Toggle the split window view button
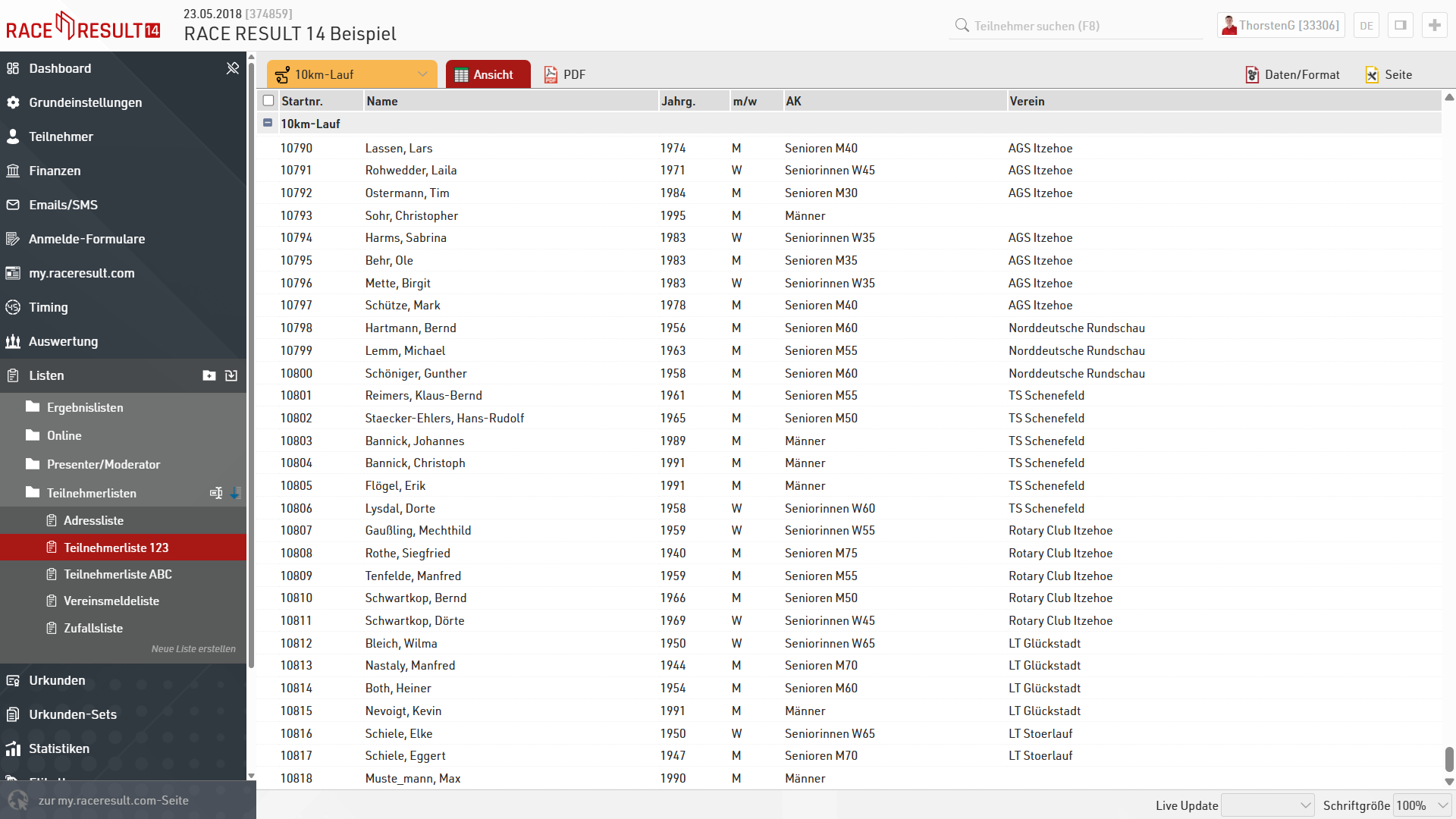The height and width of the screenshot is (819, 1456). [x=1400, y=25]
